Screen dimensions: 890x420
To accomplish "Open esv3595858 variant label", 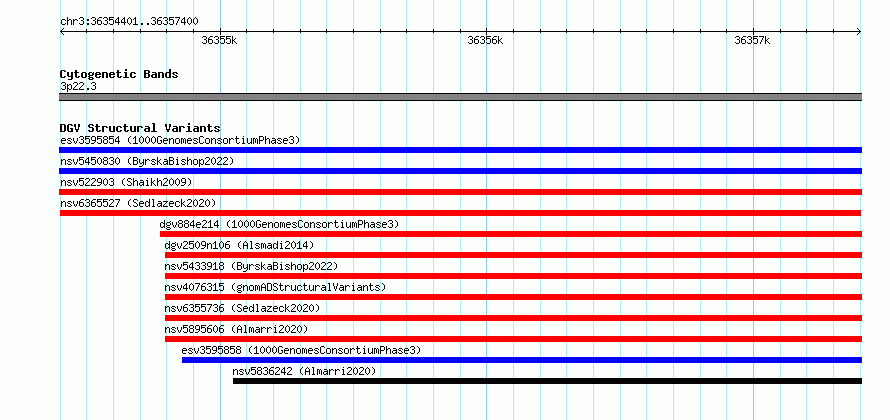I will (x=301, y=350).
